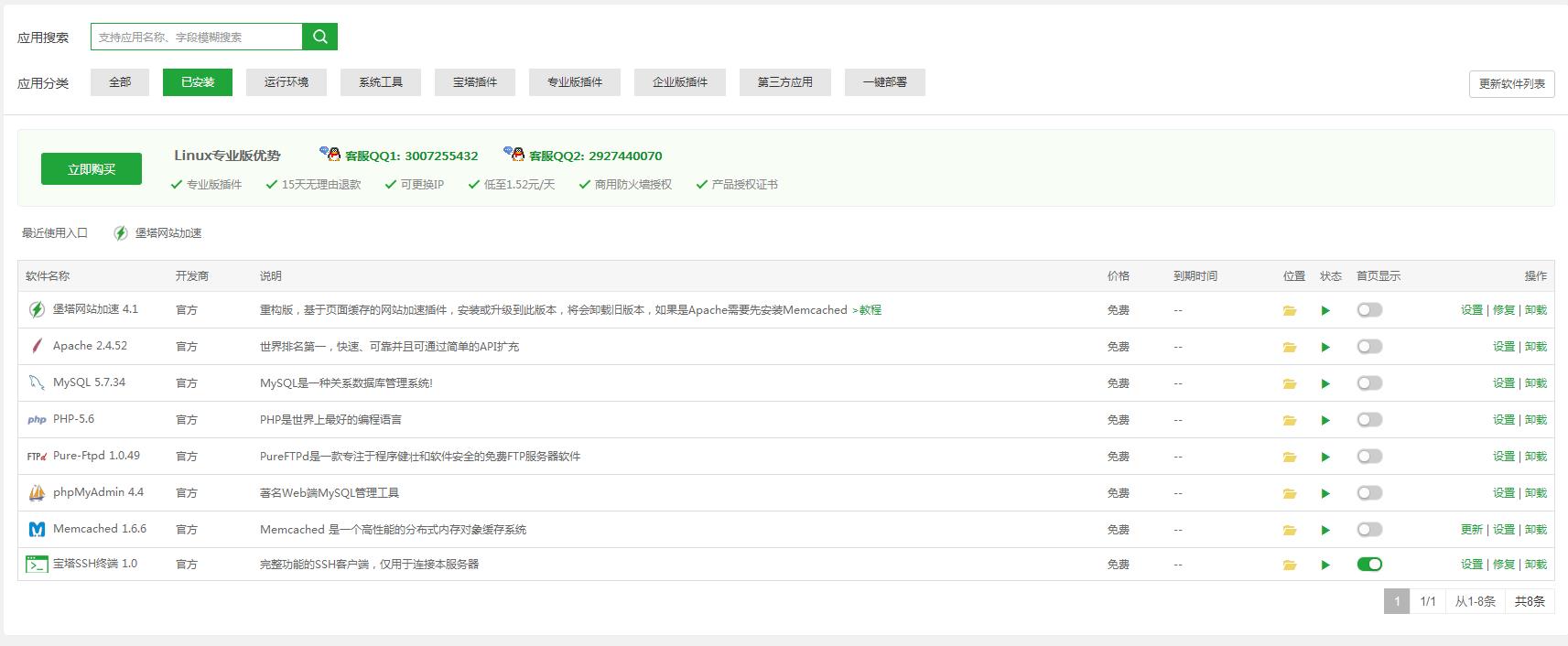Enable homepage display for PHP-5.6

pyautogui.click(x=1369, y=420)
